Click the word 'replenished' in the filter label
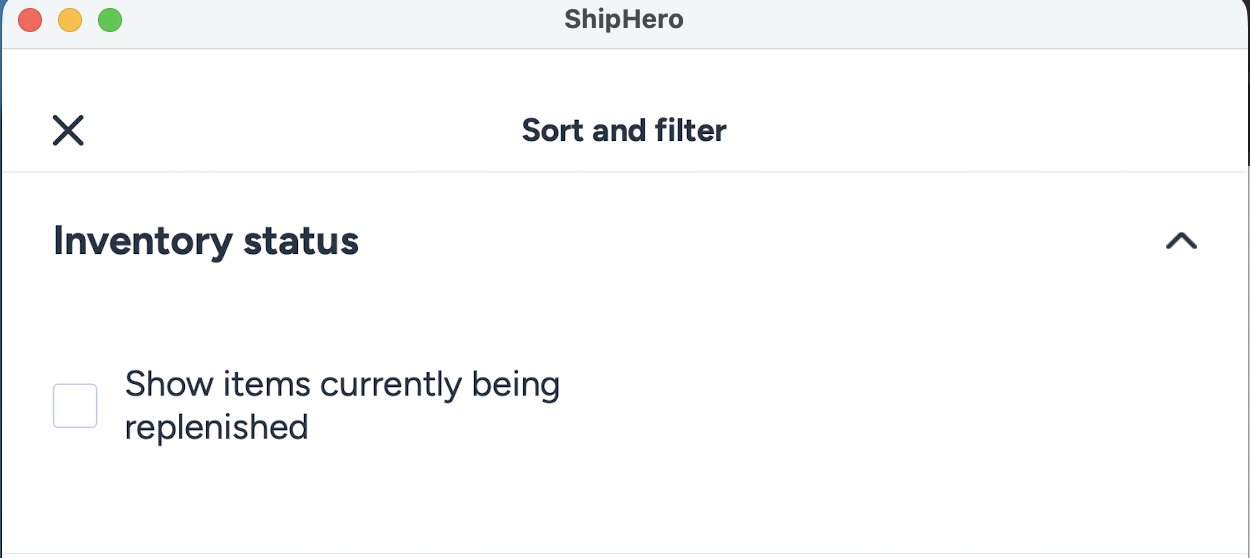The height and width of the screenshot is (558, 1250). pos(216,428)
